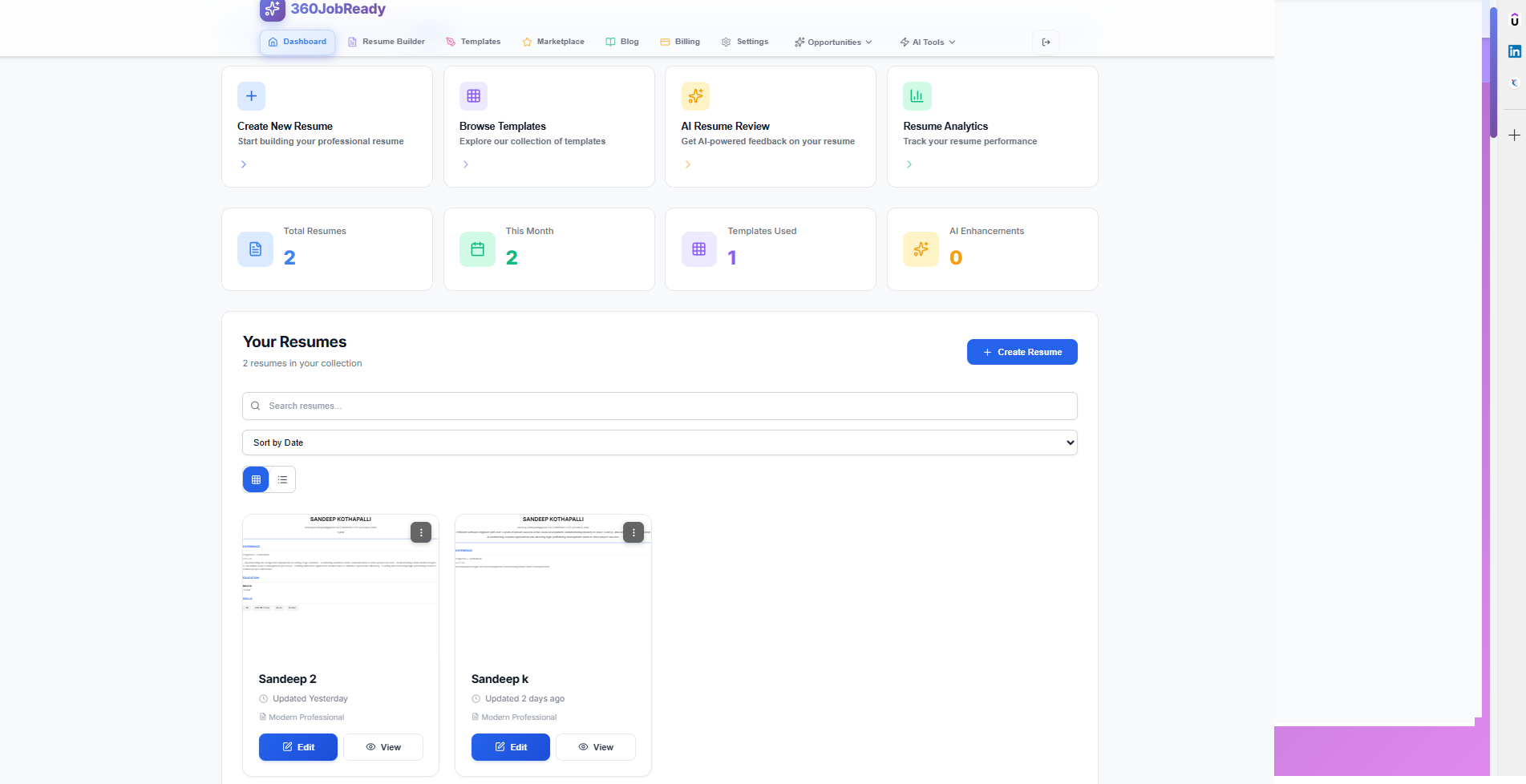Click the Total Resumes document icon
This screenshot has width=1526, height=784.
(x=255, y=249)
